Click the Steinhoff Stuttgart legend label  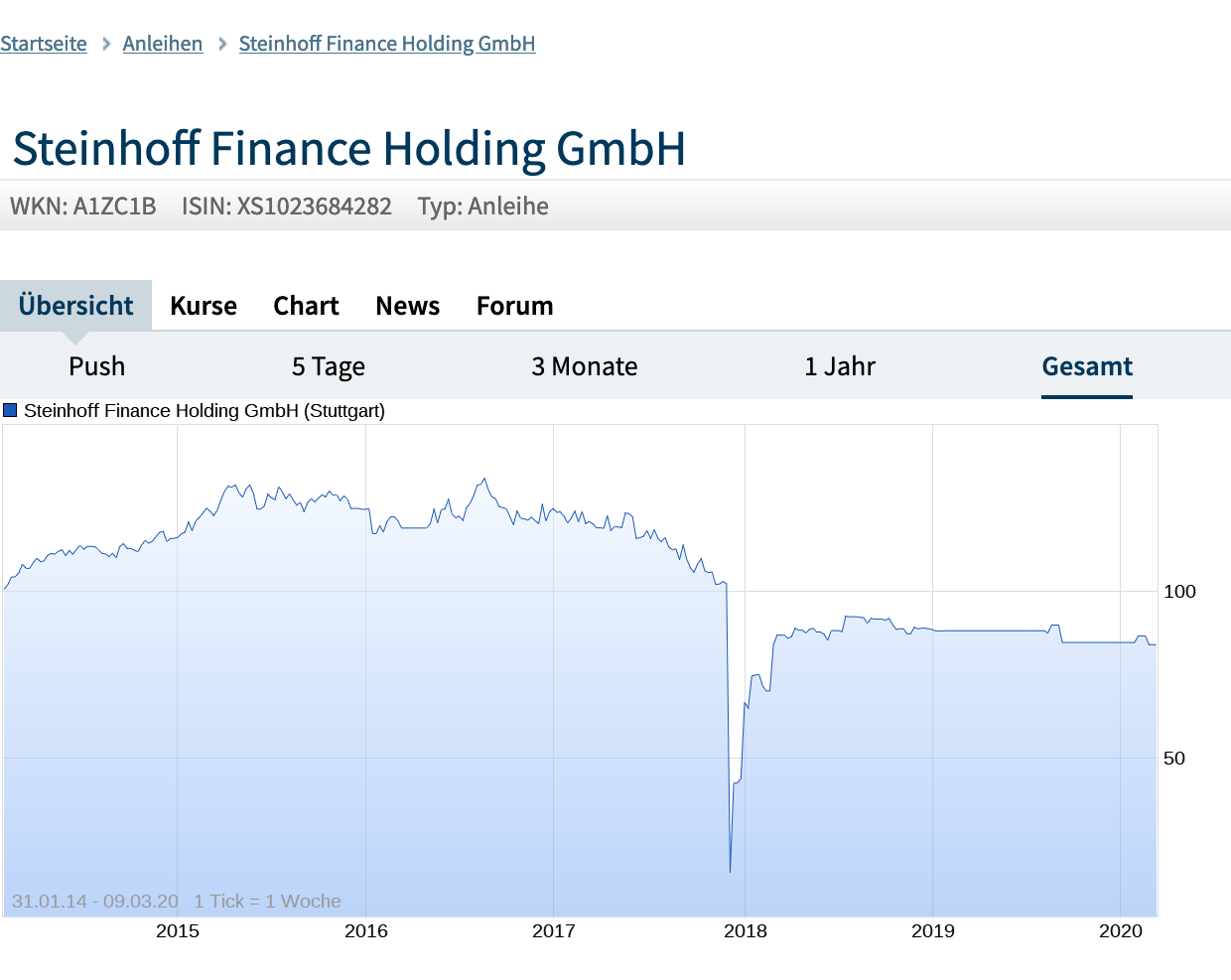tap(204, 410)
